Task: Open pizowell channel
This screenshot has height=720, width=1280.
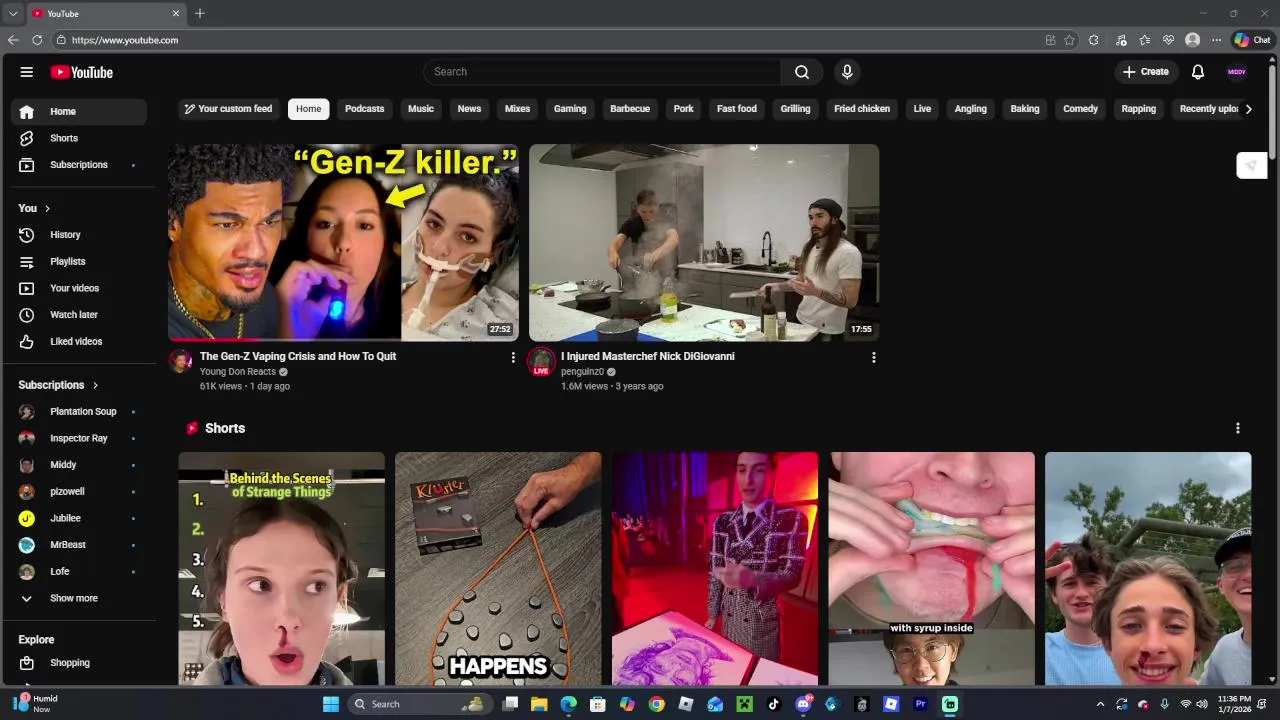Action: tap(79, 492)
